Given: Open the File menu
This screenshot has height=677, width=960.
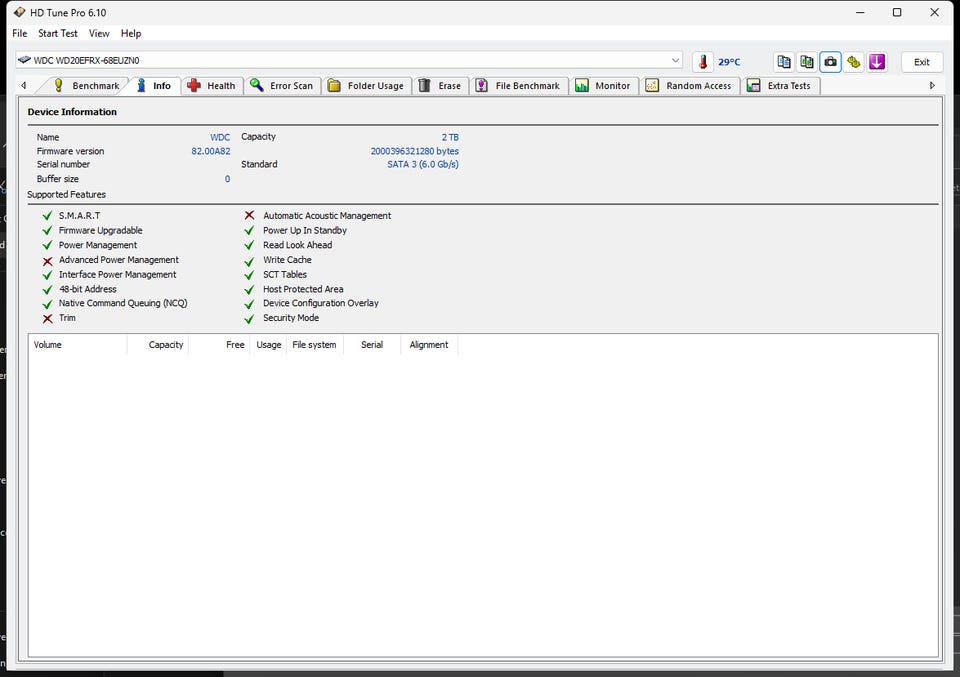Looking at the screenshot, I should coord(20,34).
